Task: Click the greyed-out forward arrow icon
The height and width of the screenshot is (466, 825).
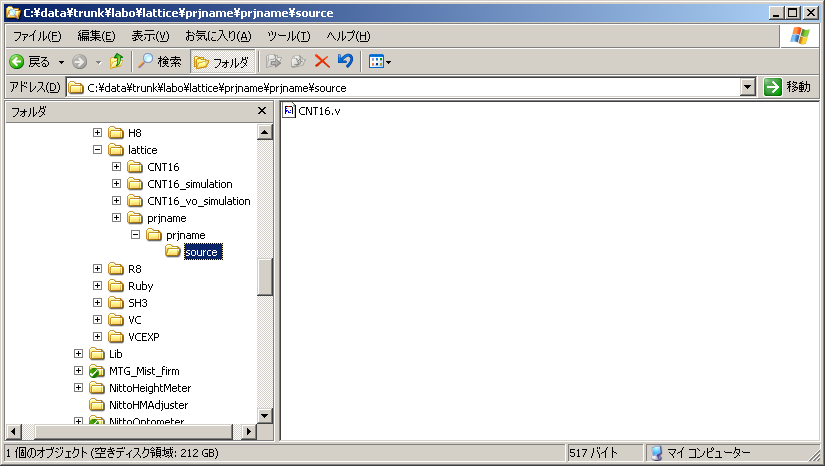Action: click(79, 62)
